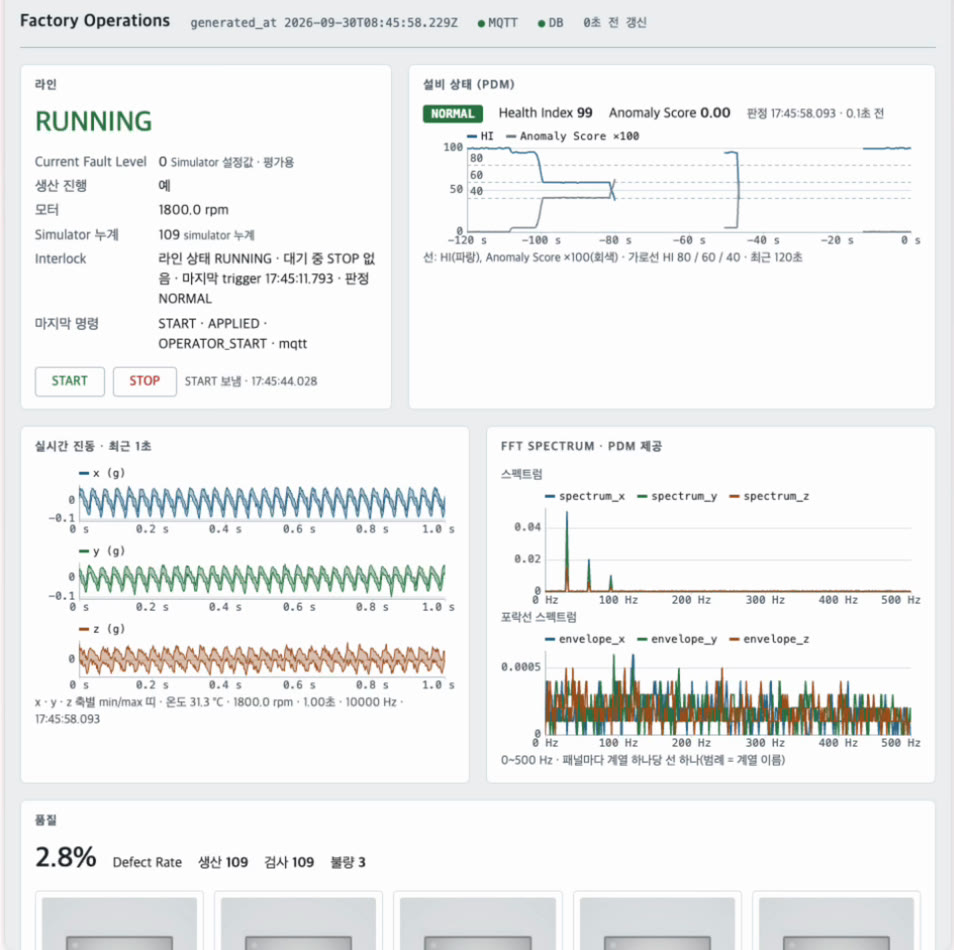Click the x-axis vibration waveform chart
Viewport: 954px width, 950px height.
(x=262, y=503)
